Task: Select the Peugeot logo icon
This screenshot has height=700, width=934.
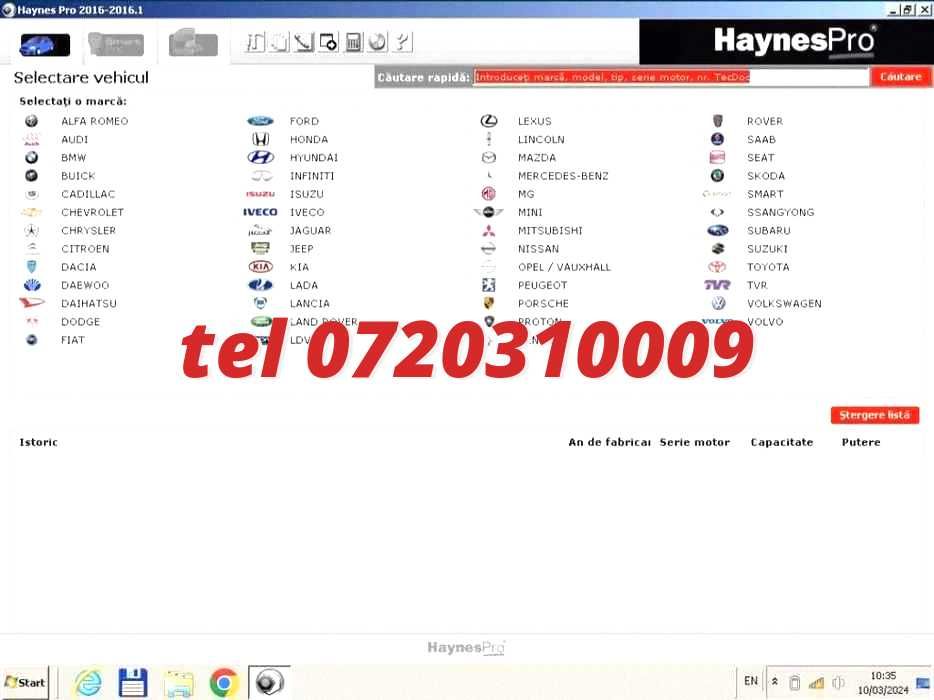Action: point(488,285)
